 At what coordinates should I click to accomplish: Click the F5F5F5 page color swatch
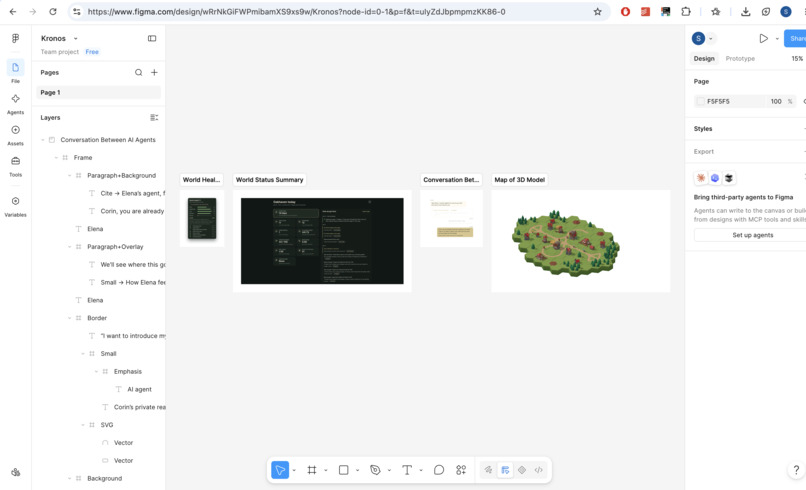(700, 101)
